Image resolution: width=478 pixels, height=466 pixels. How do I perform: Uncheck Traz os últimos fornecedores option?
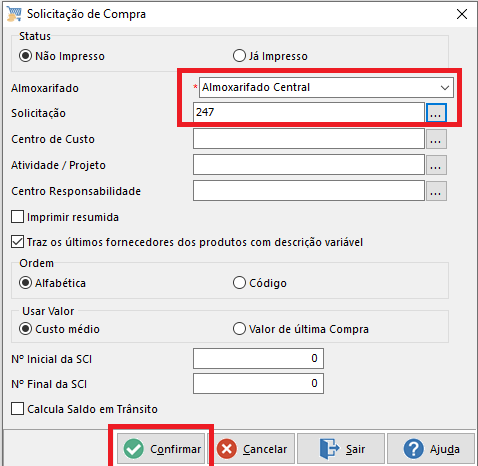click(17, 242)
